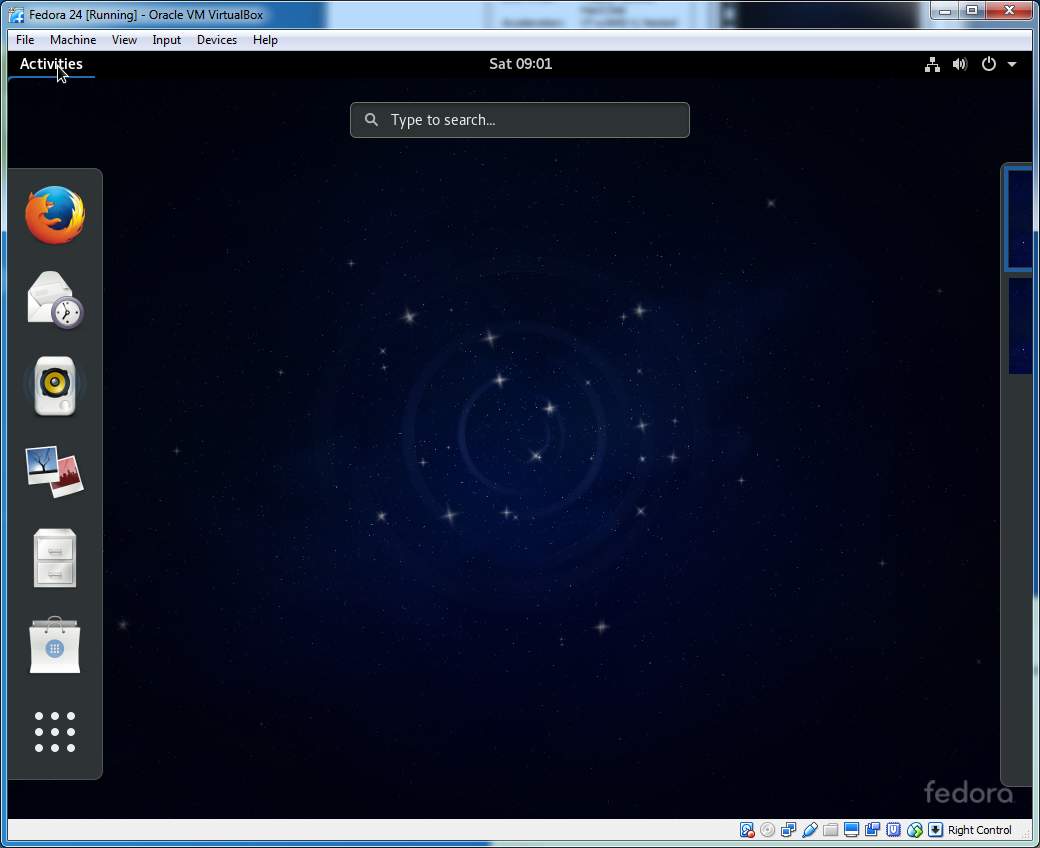Click the mouse integration status icon
1040x848 pixels.
tap(915, 830)
